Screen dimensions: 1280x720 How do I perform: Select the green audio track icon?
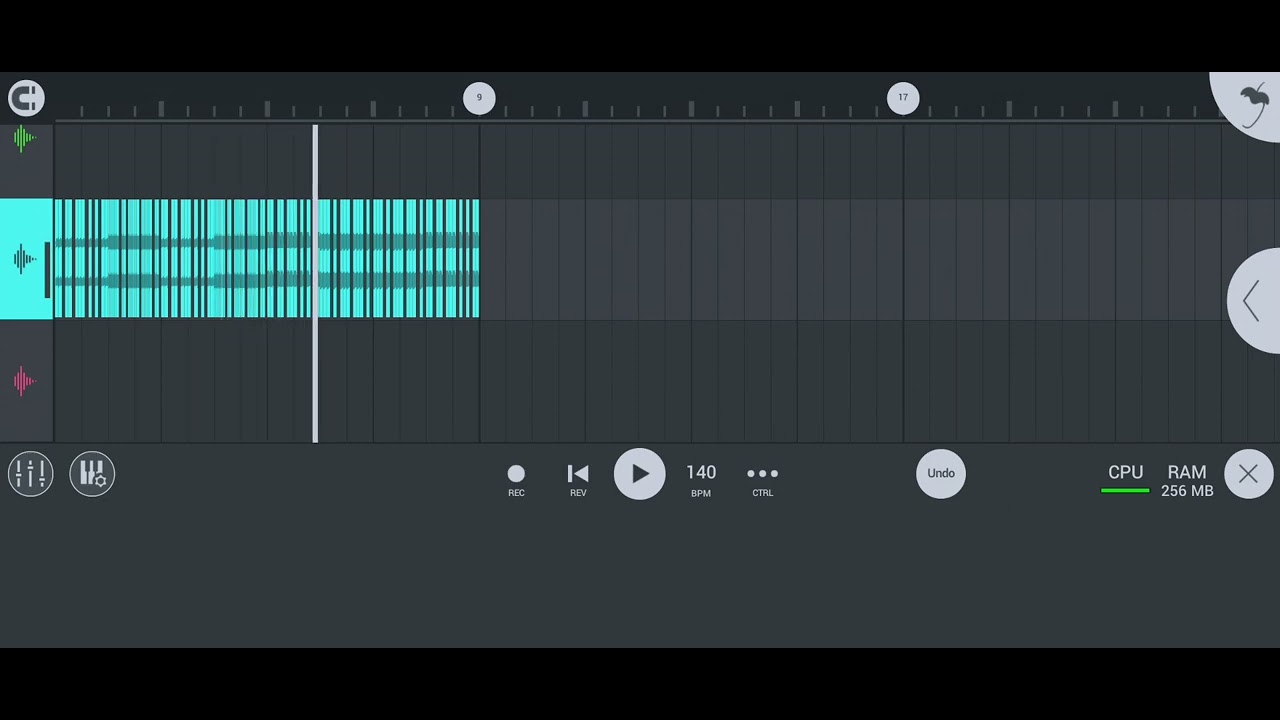(24, 139)
